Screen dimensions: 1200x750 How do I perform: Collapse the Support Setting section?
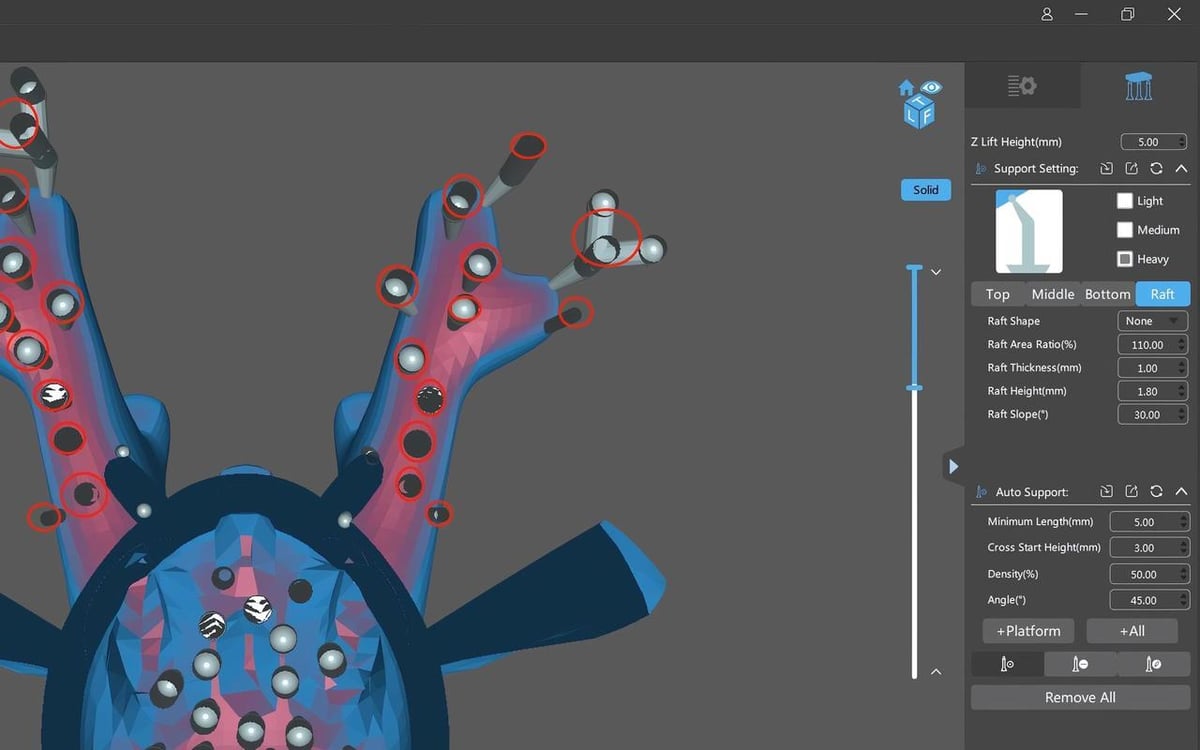coord(1181,169)
